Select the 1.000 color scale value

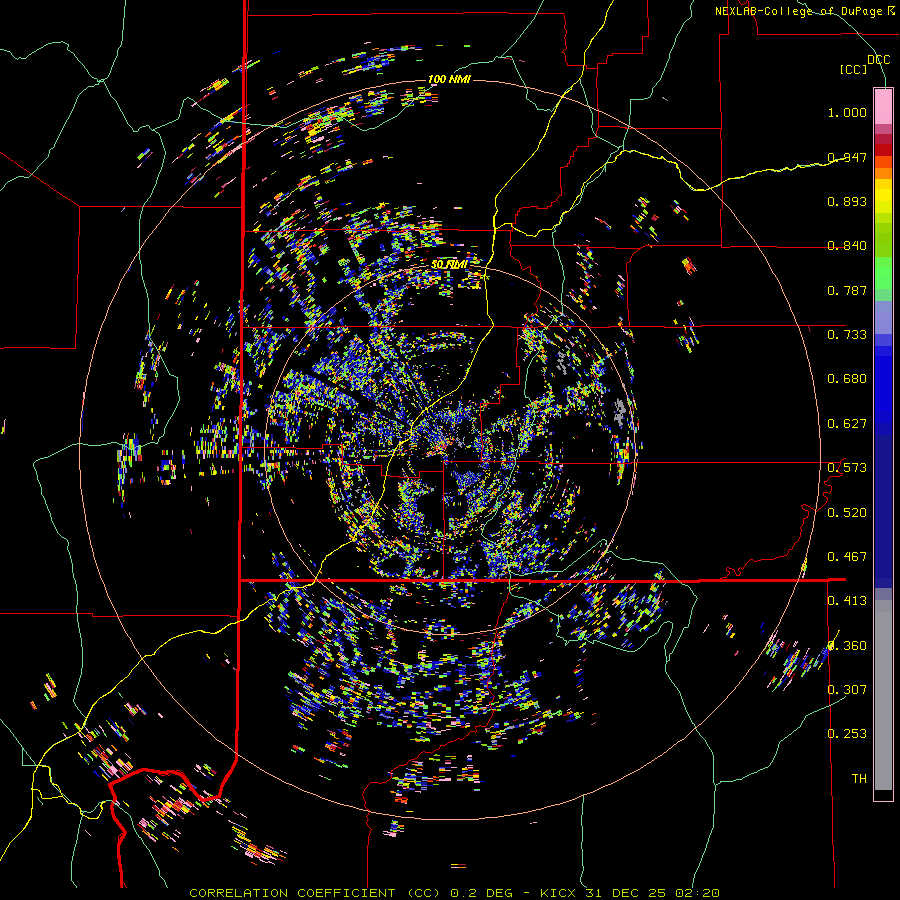point(847,112)
